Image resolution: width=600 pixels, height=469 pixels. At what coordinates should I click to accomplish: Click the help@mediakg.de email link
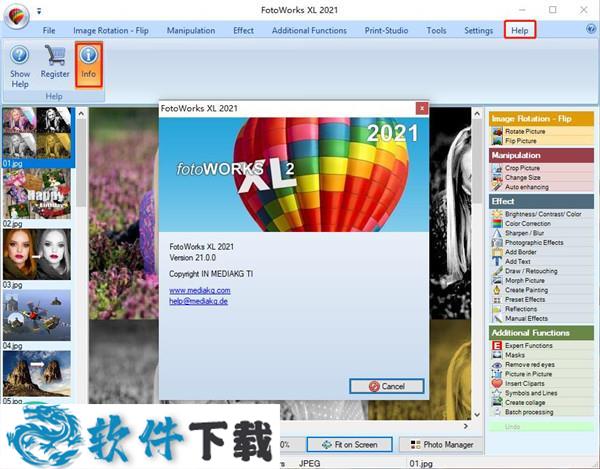(200, 300)
